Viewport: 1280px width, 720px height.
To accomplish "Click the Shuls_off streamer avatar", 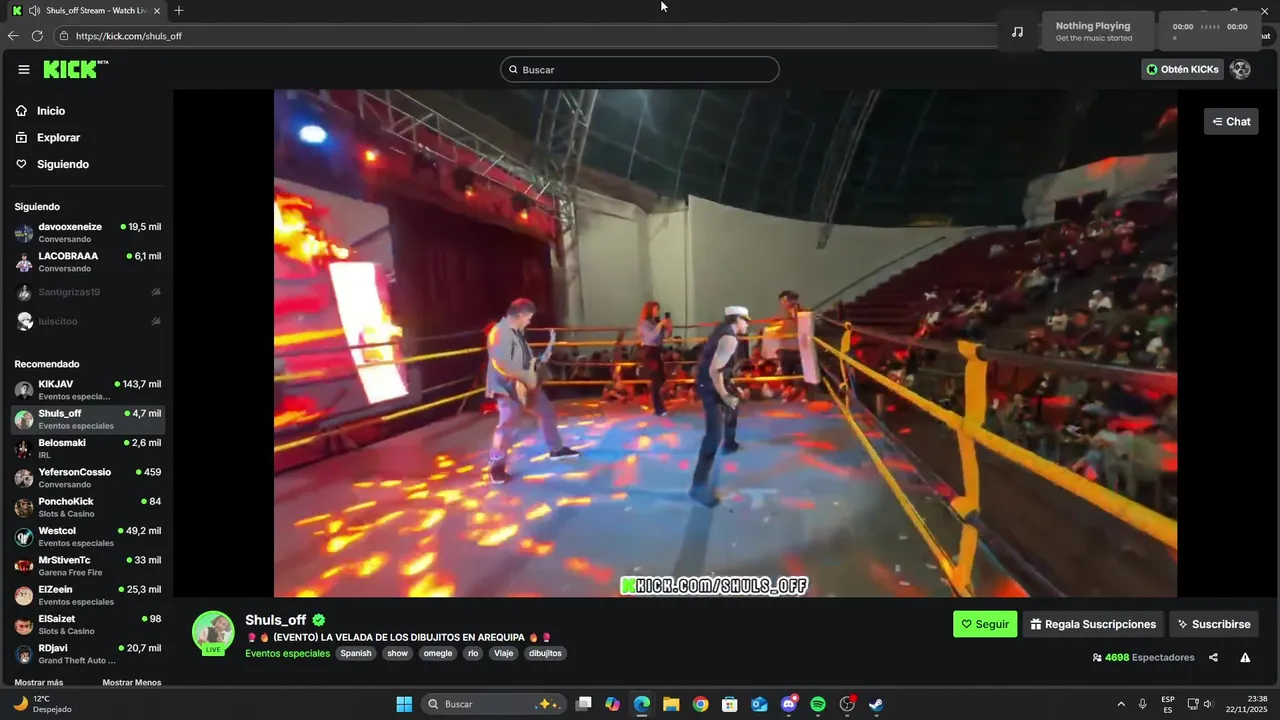I will [x=213, y=632].
